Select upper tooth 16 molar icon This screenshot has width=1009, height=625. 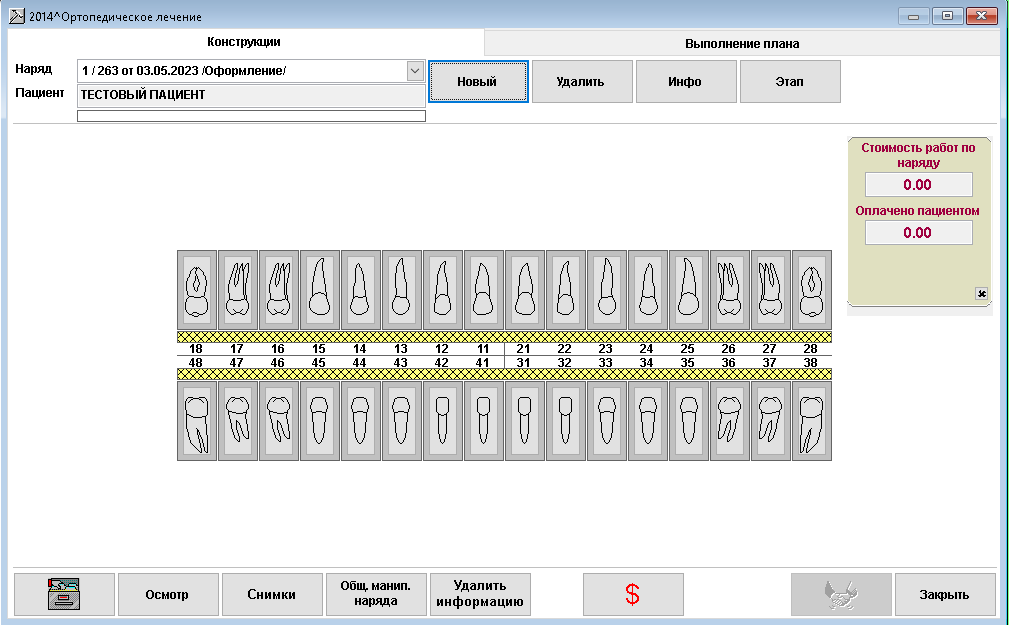pyautogui.click(x=279, y=290)
